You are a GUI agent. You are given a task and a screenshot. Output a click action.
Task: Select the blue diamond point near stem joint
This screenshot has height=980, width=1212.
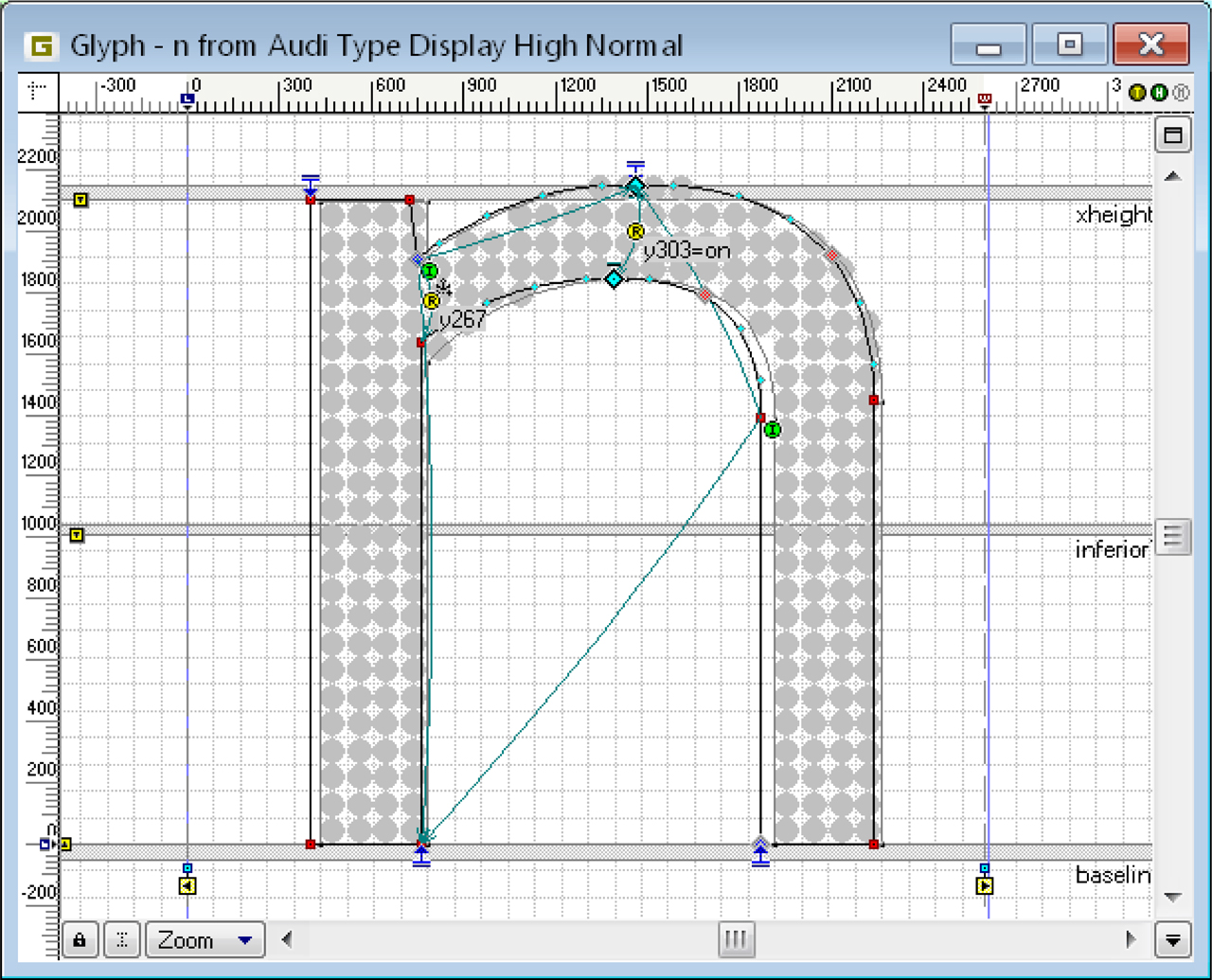point(417,258)
